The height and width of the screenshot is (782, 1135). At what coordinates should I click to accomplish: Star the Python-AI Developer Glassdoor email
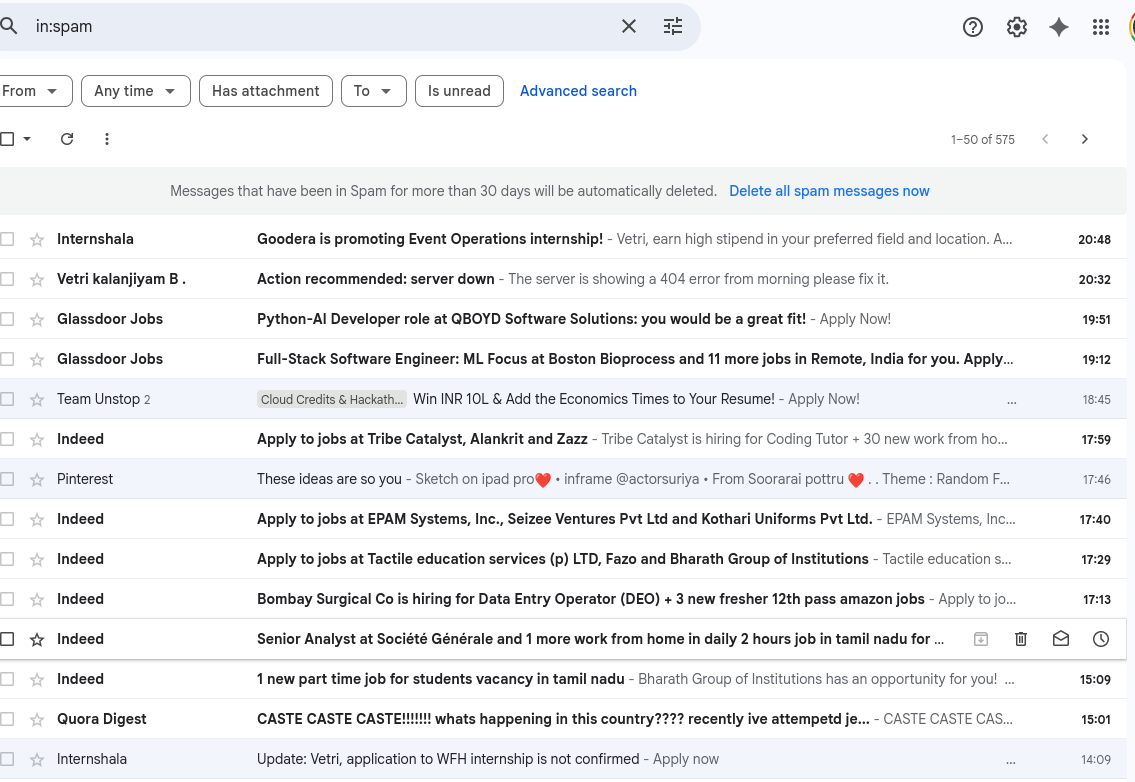[37, 319]
